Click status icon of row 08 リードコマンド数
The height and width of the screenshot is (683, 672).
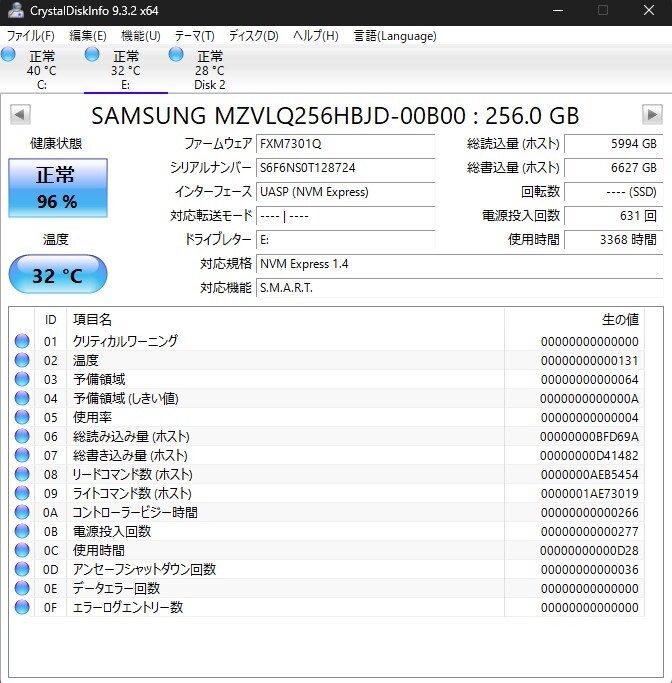pyautogui.click(x=22, y=474)
